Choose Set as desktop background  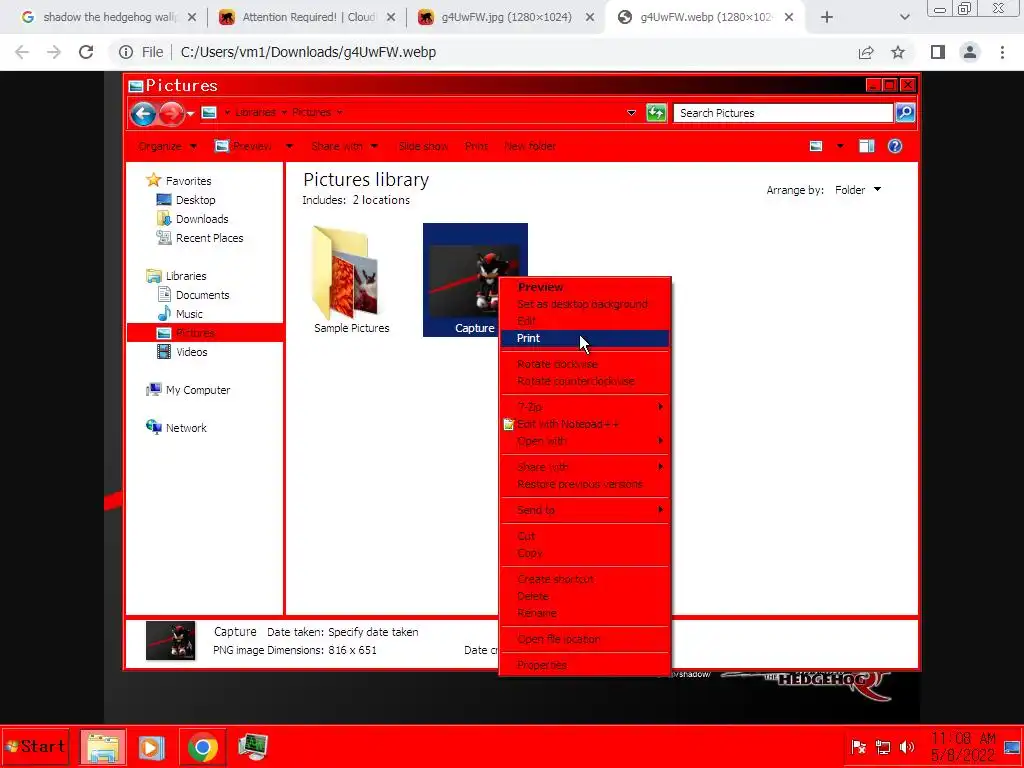pyautogui.click(x=584, y=304)
